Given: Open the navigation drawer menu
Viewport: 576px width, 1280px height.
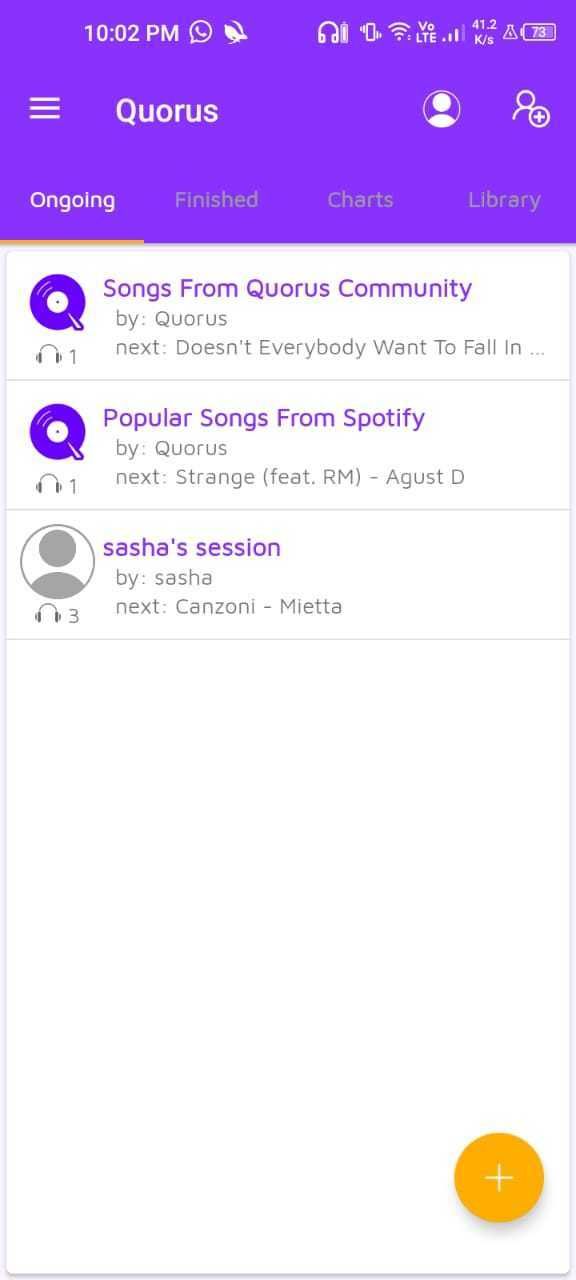Looking at the screenshot, I should 44,109.
